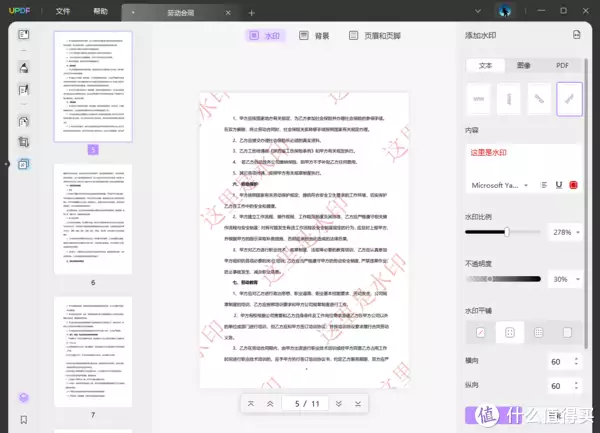Select upward diagonal watermark orientation preset
The width and height of the screenshot is (600, 433).
(569, 99)
